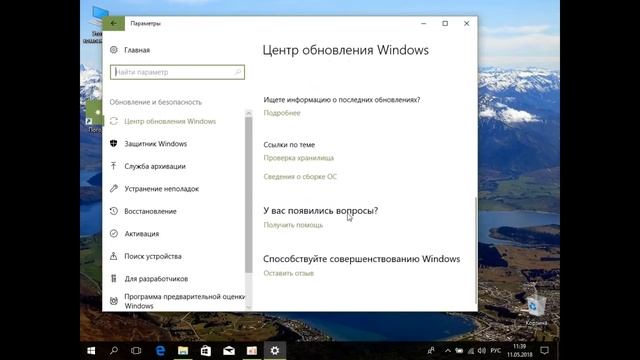Show hidden tray icons chevron
The height and width of the screenshot is (360, 640).
point(447,351)
